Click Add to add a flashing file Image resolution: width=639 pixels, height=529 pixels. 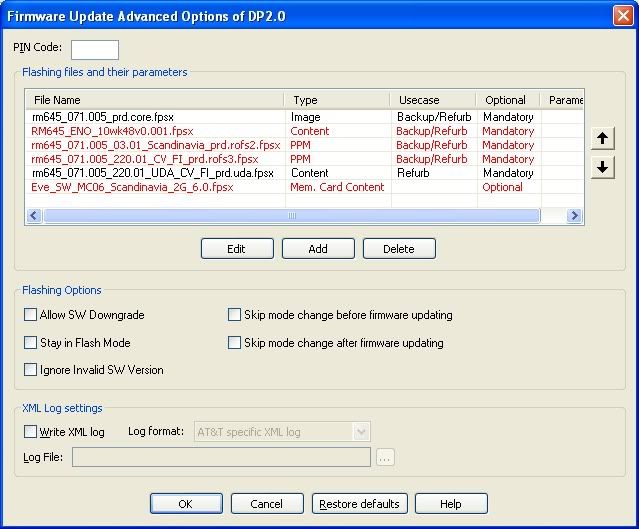(318, 249)
